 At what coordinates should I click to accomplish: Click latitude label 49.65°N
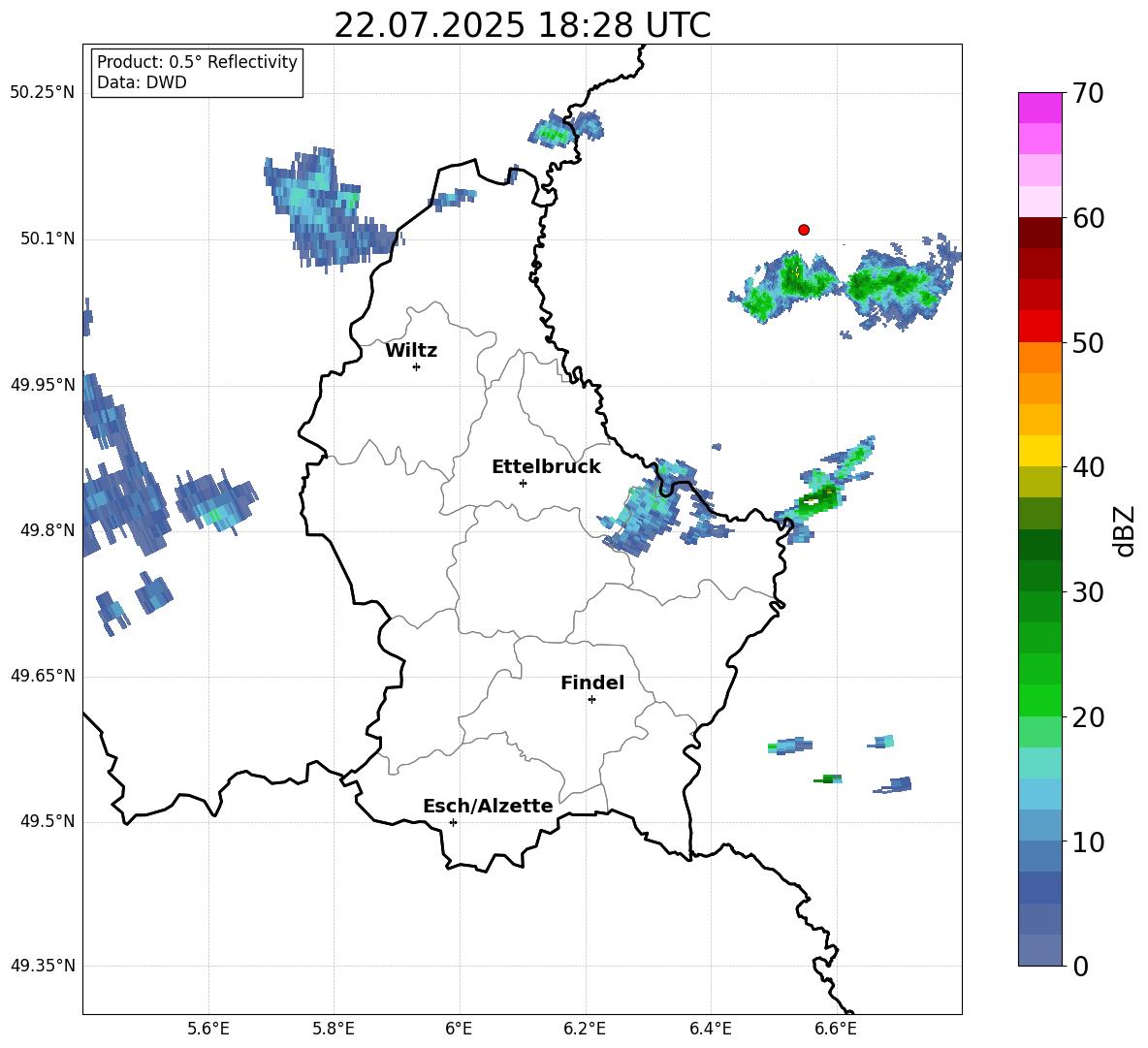point(43,676)
